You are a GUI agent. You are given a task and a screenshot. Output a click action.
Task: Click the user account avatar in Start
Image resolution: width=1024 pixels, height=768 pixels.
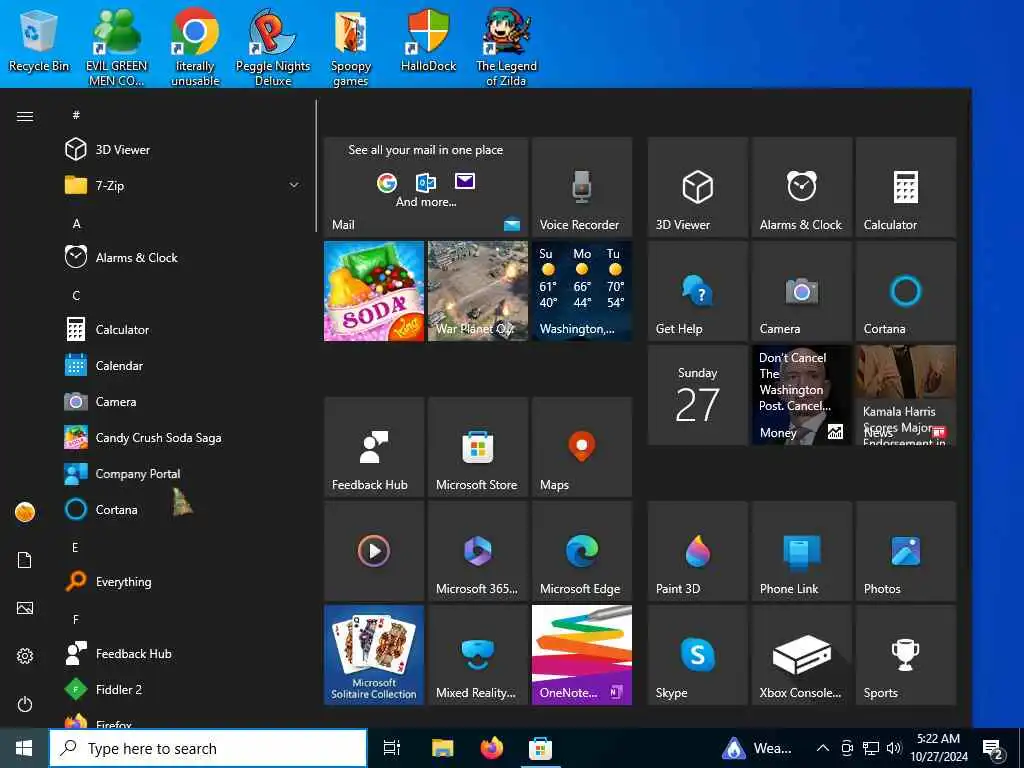coord(25,512)
